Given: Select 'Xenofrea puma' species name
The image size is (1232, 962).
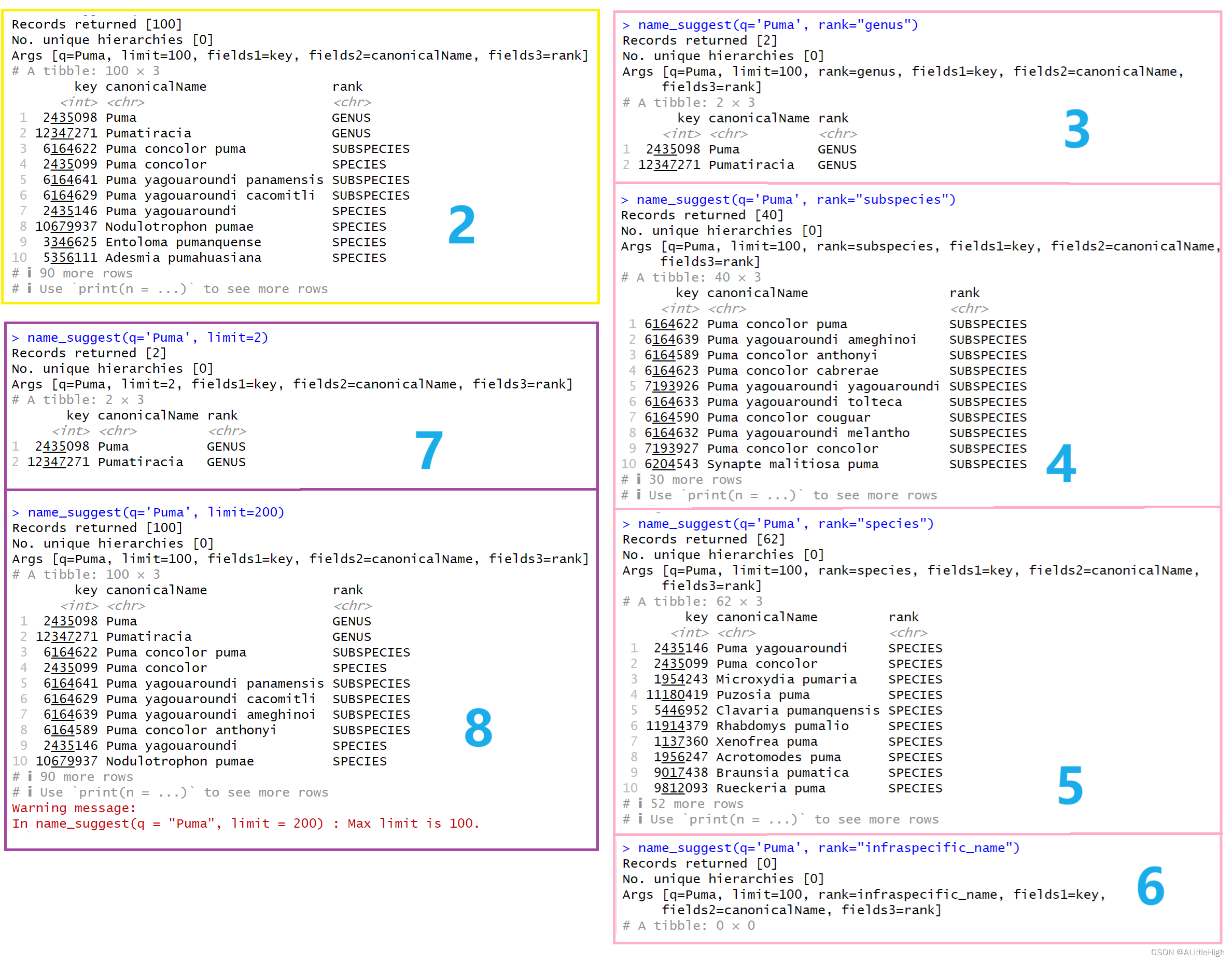Looking at the screenshot, I should coord(767,743).
